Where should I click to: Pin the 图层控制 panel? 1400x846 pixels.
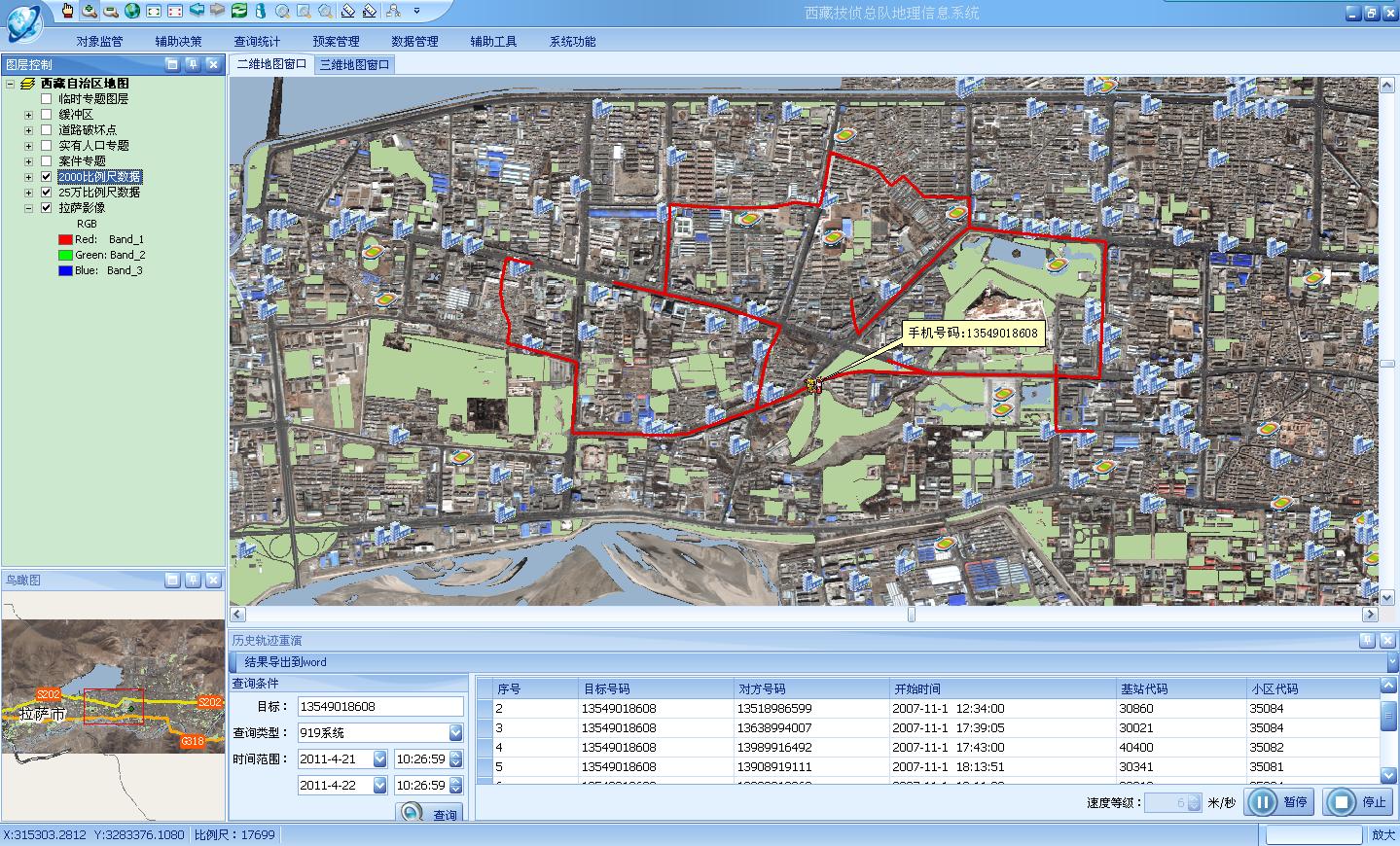pos(193,64)
